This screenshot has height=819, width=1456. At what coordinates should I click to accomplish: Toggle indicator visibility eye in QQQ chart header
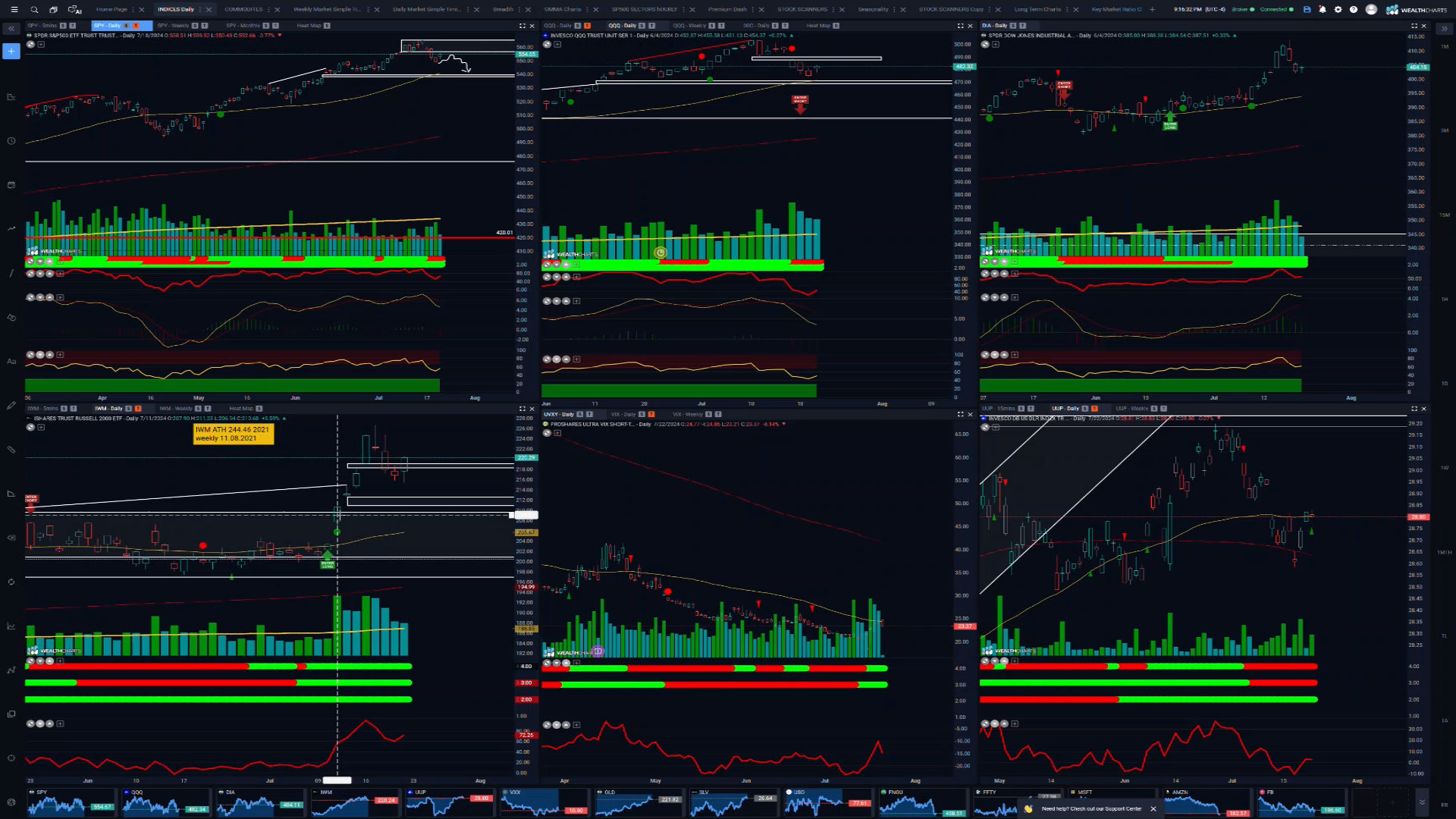tap(546, 44)
